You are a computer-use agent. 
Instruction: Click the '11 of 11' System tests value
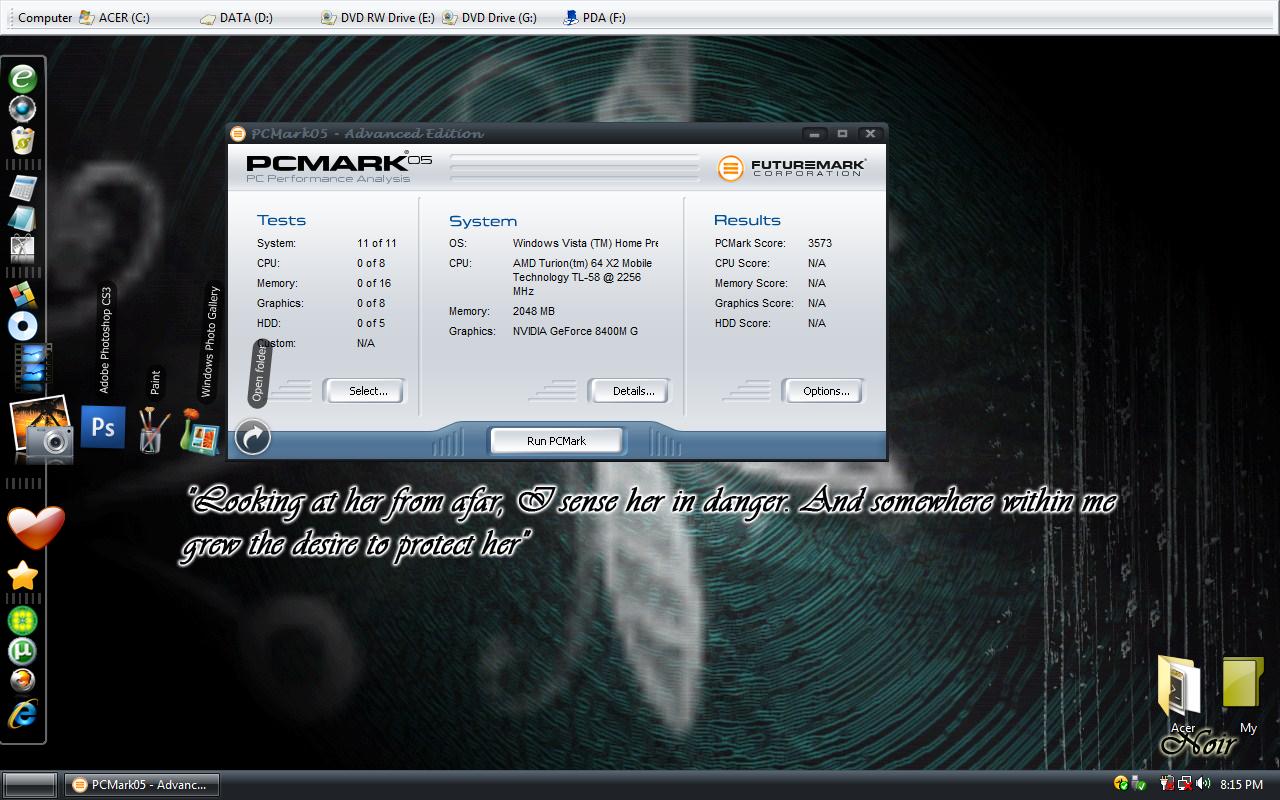pyautogui.click(x=377, y=243)
